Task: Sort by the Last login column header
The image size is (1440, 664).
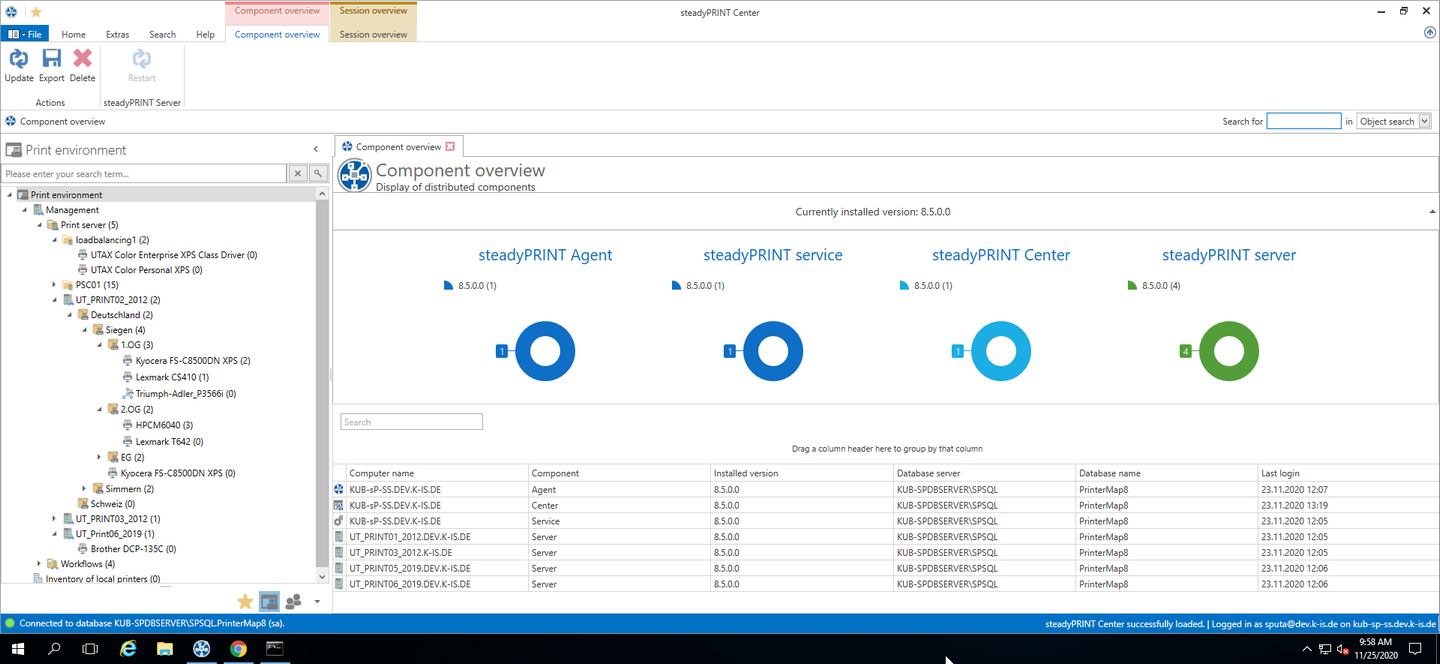Action: point(1348,473)
